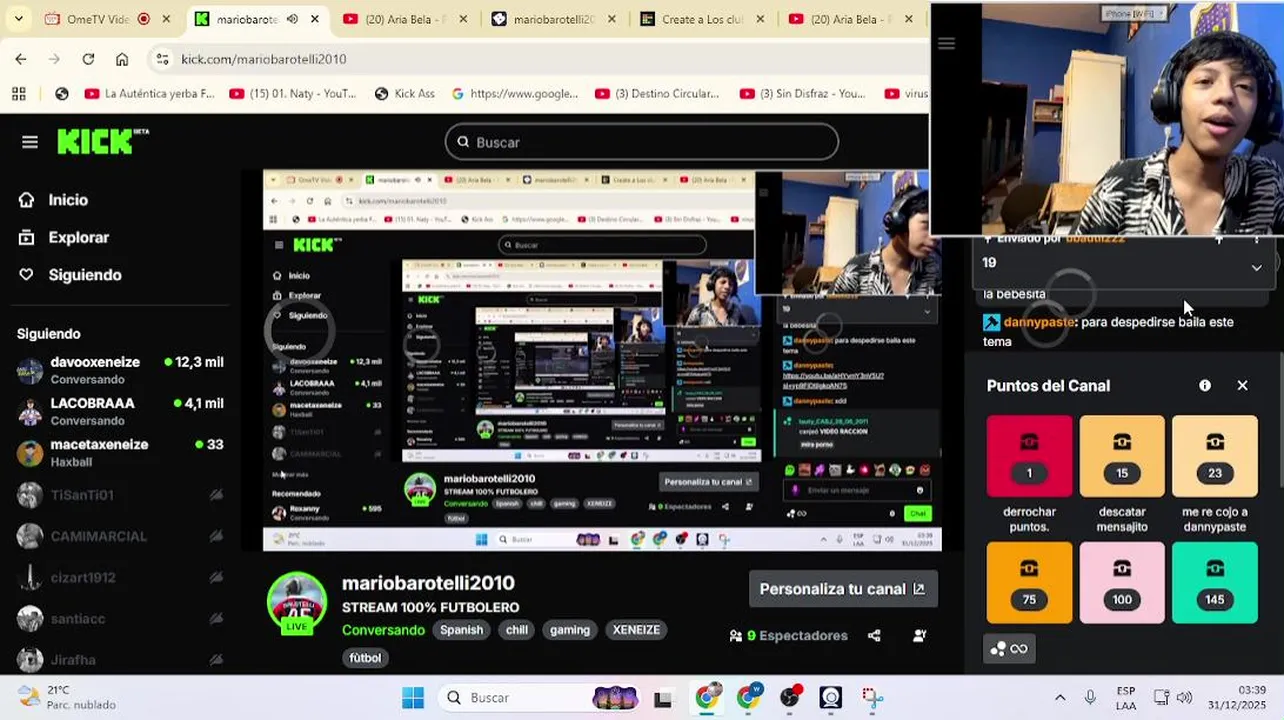
Task: Click the Buscar search field on Kick
Action: point(642,142)
